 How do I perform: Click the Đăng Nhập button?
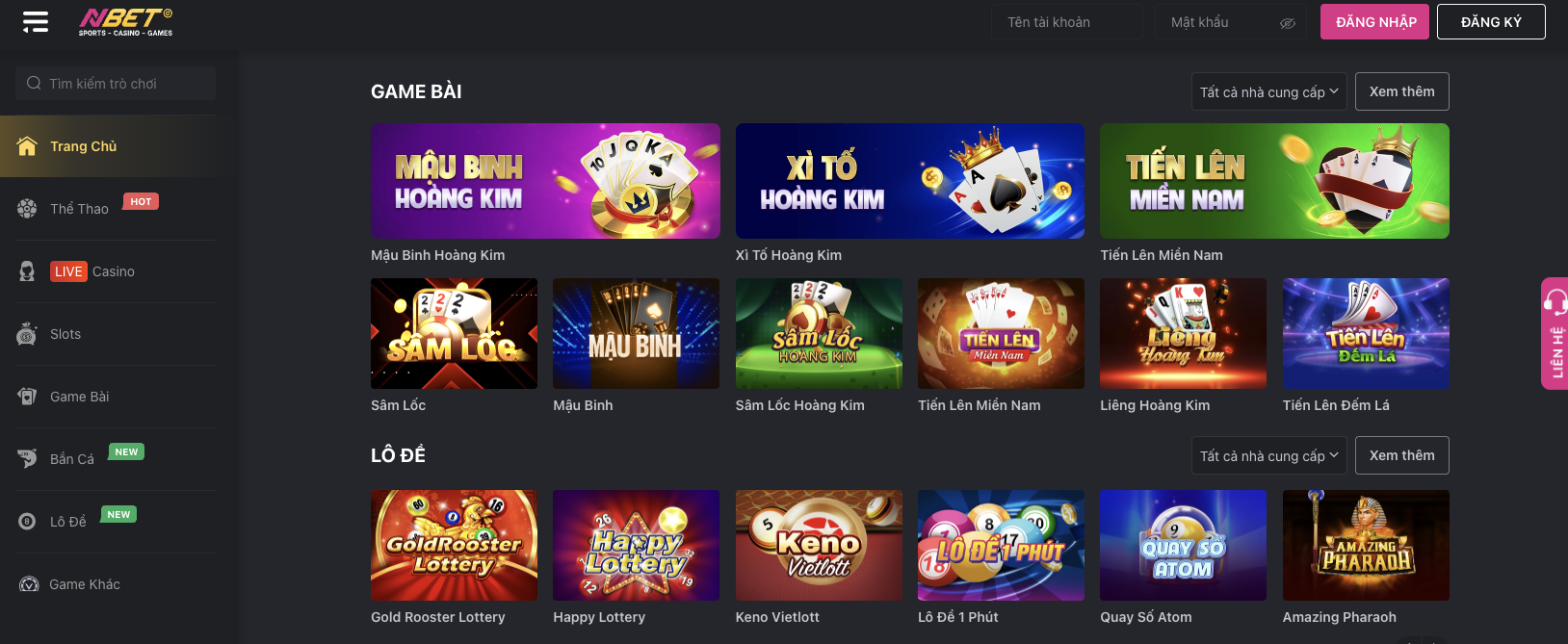click(1374, 22)
